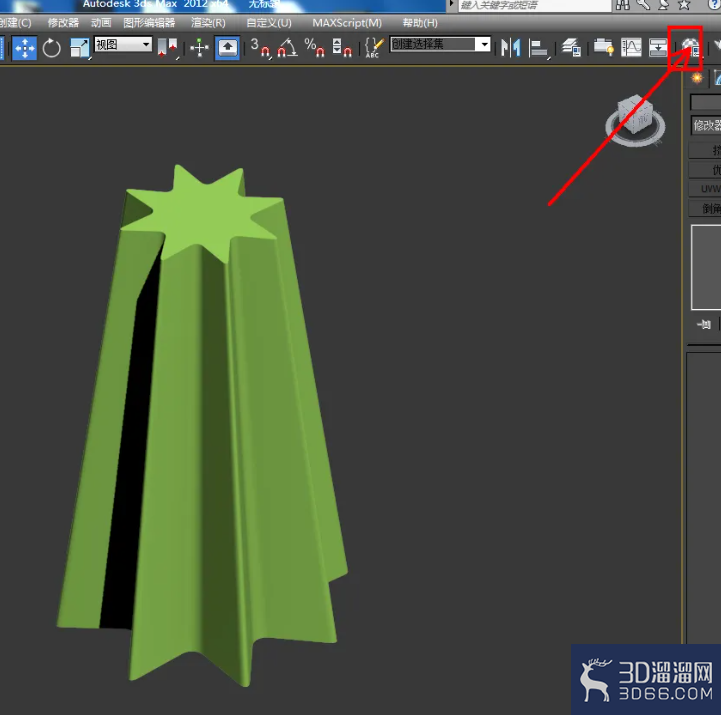Click the Mirror tool icon
Image resolution: width=721 pixels, height=715 pixels.
tap(510, 47)
